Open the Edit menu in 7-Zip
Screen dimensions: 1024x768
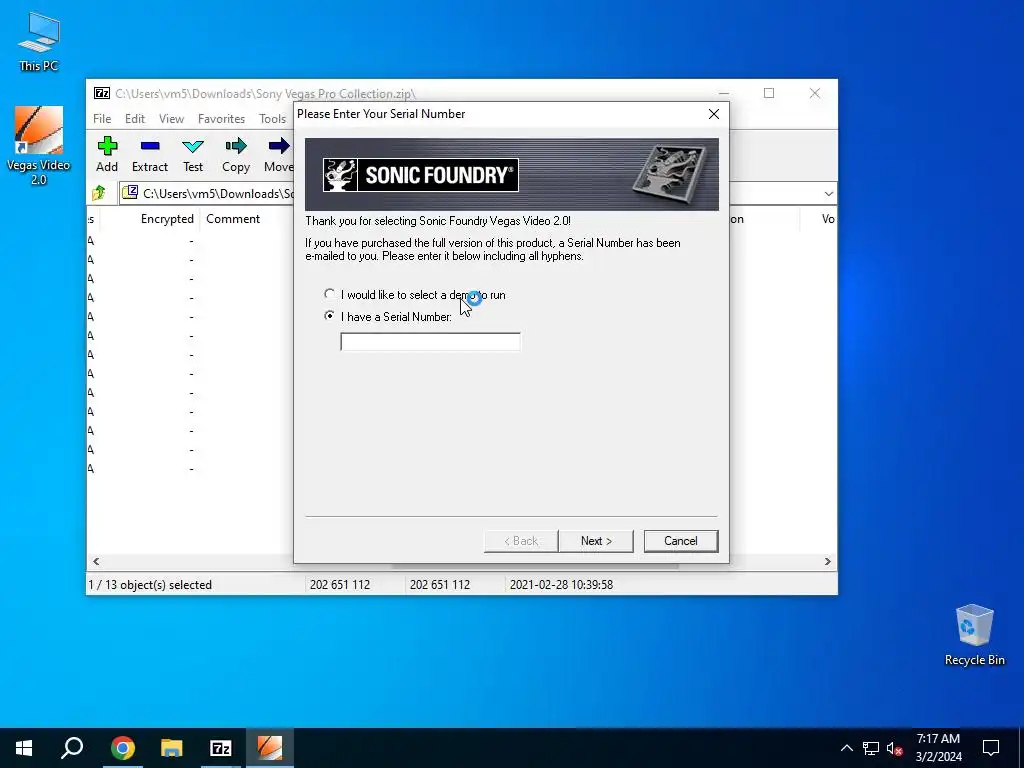[x=135, y=119]
